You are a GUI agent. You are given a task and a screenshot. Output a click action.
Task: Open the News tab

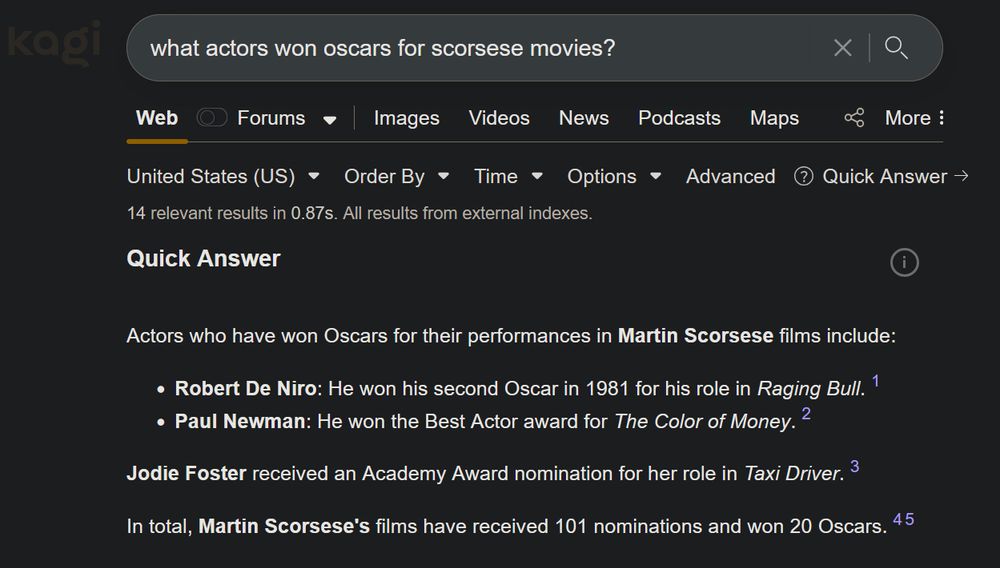tap(584, 118)
